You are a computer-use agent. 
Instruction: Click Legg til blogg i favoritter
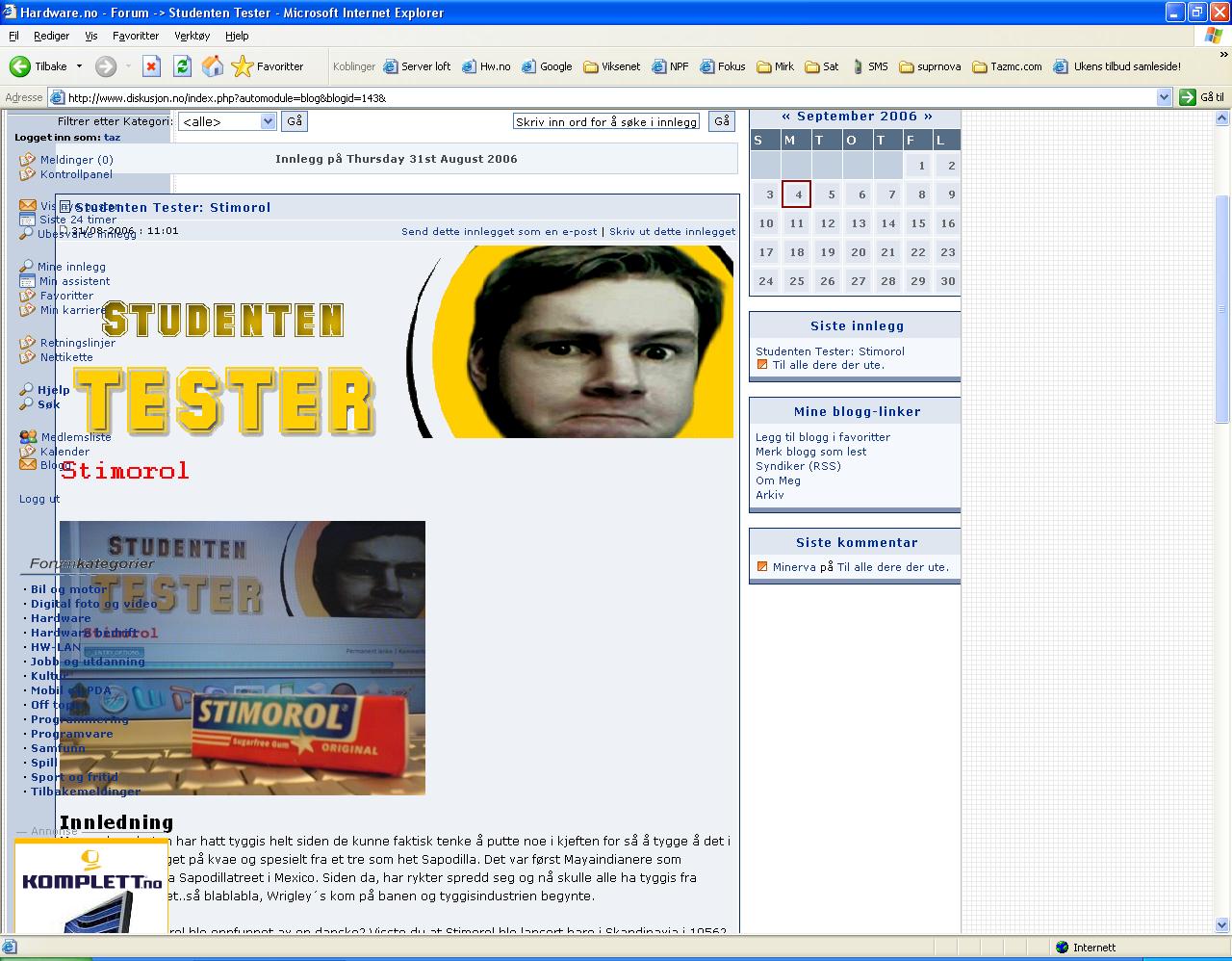click(823, 437)
